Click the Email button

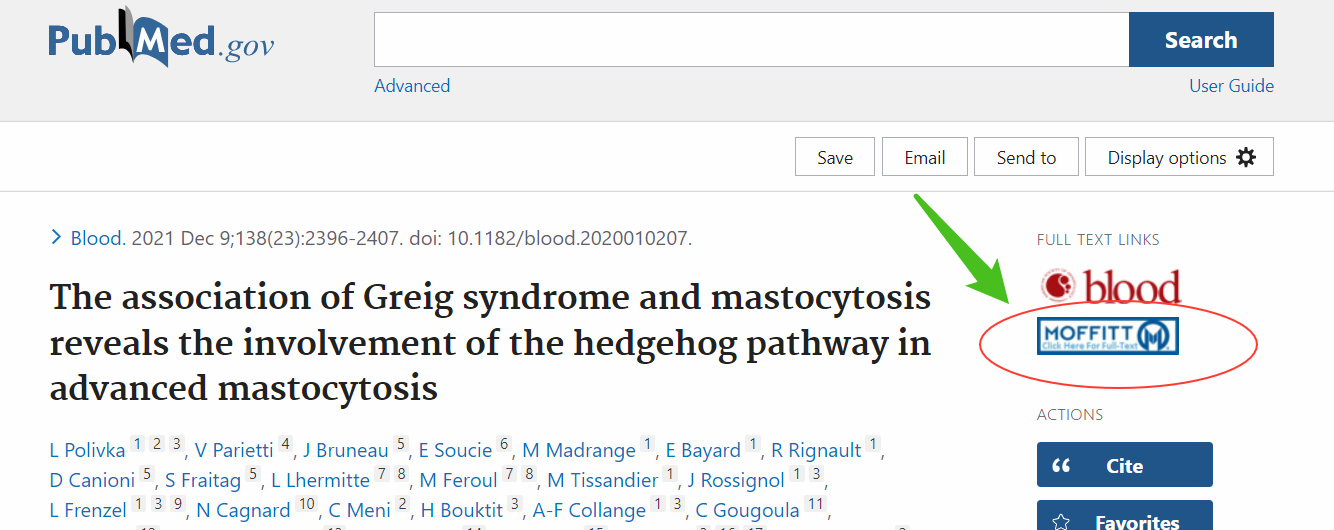pos(924,157)
